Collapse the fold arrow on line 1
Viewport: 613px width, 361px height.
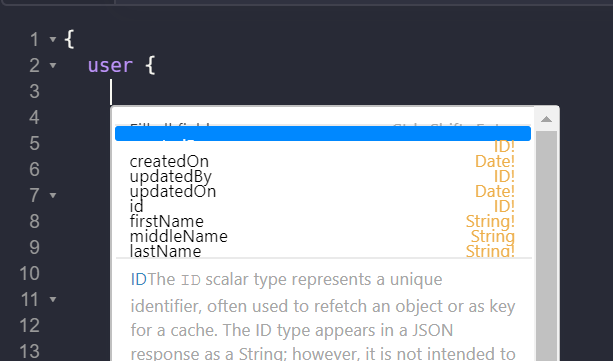point(53,39)
